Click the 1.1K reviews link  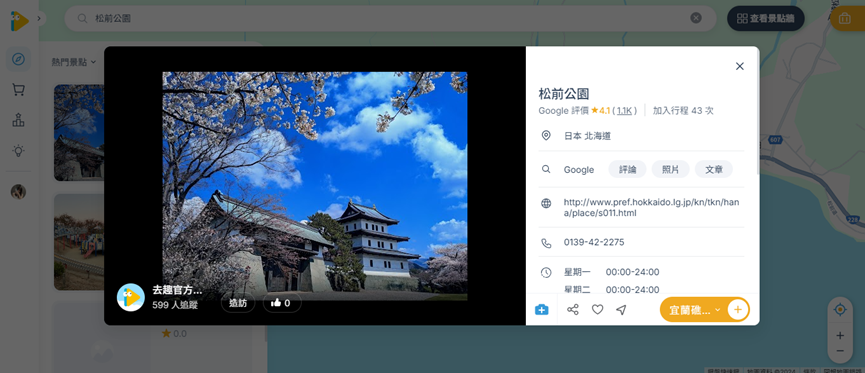point(624,110)
